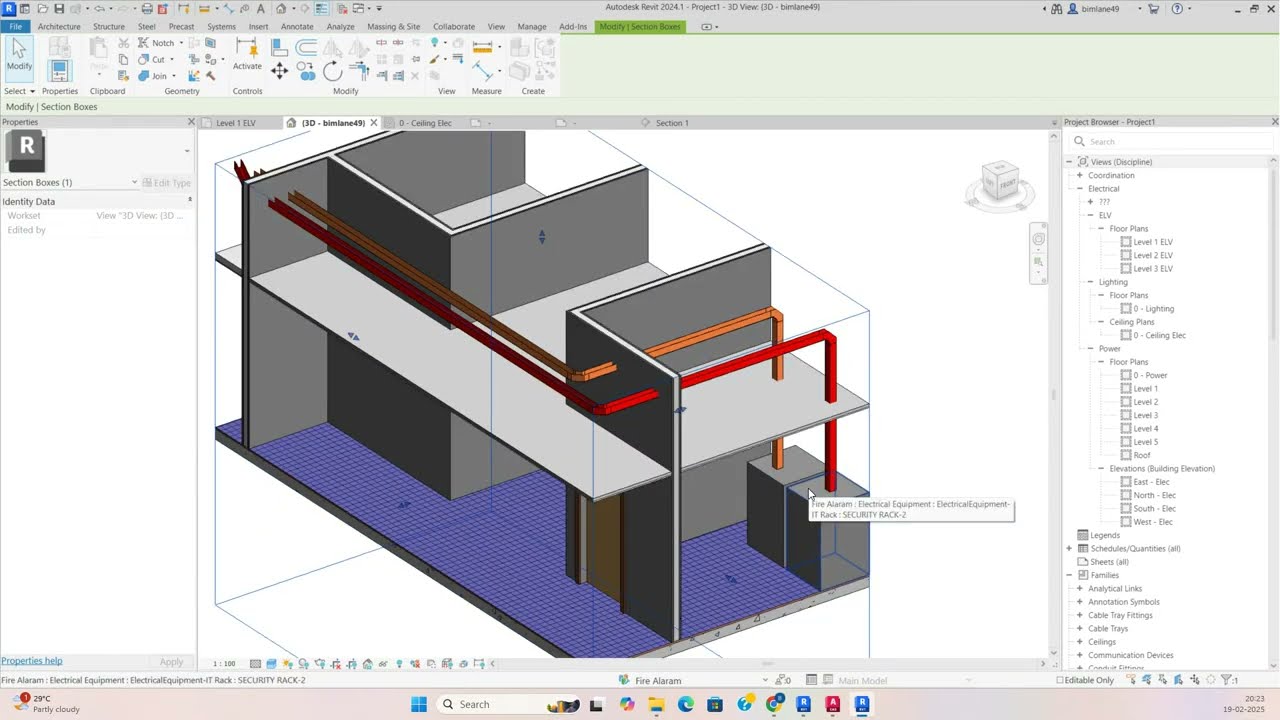Switch to the Level 1 ELV view tab
1280x720 pixels.
[x=236, y=123]
